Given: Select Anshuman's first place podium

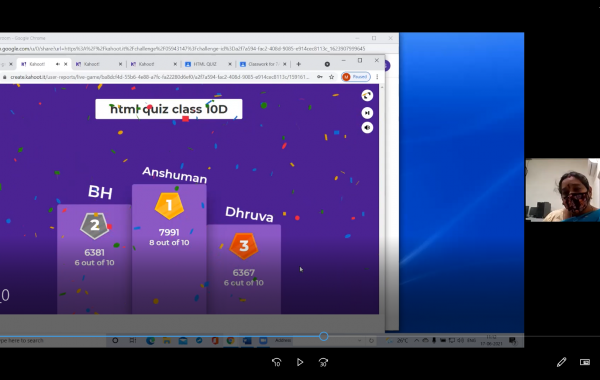Looking at the screenshot, I should (169, 249).
